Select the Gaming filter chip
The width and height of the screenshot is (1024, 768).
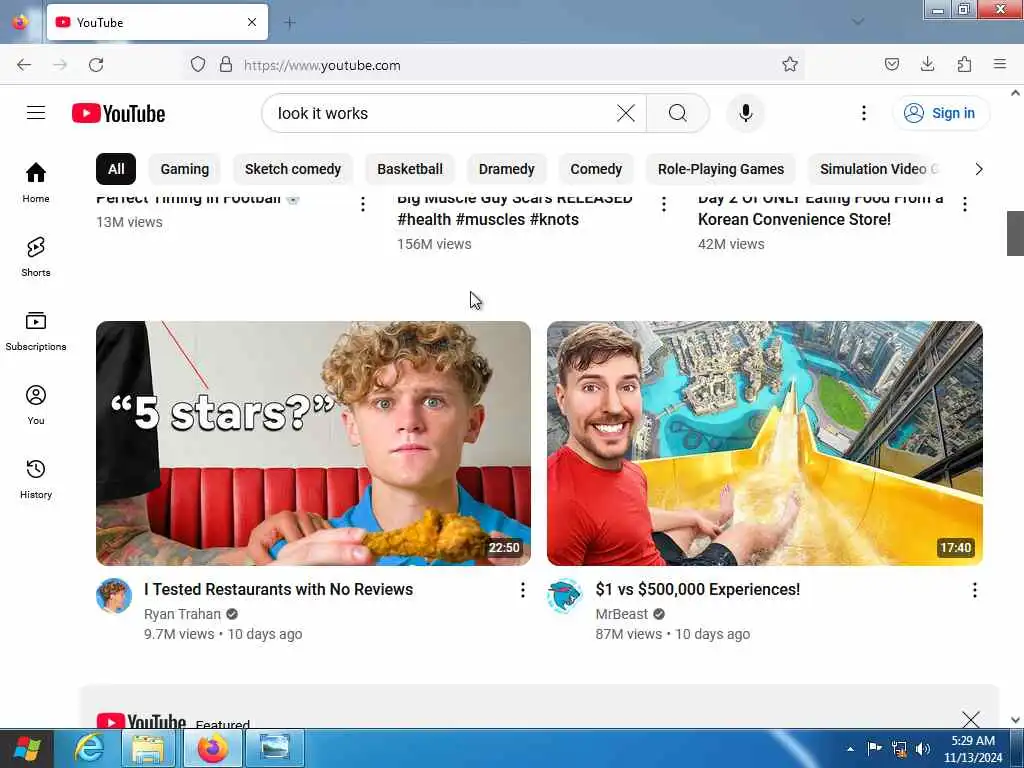click(185, 169)
